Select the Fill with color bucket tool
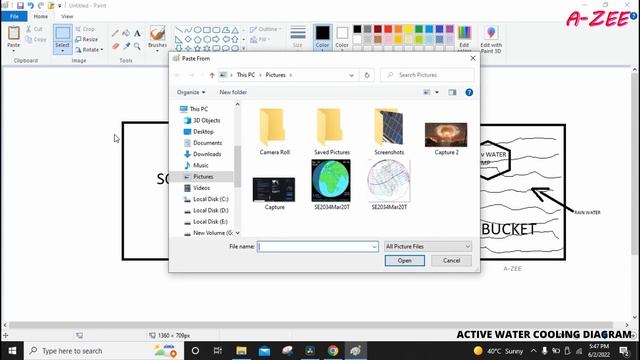Image resolution: width=640 pixels, height=360 pixels. pyautogui.click(x=126, y=33)
